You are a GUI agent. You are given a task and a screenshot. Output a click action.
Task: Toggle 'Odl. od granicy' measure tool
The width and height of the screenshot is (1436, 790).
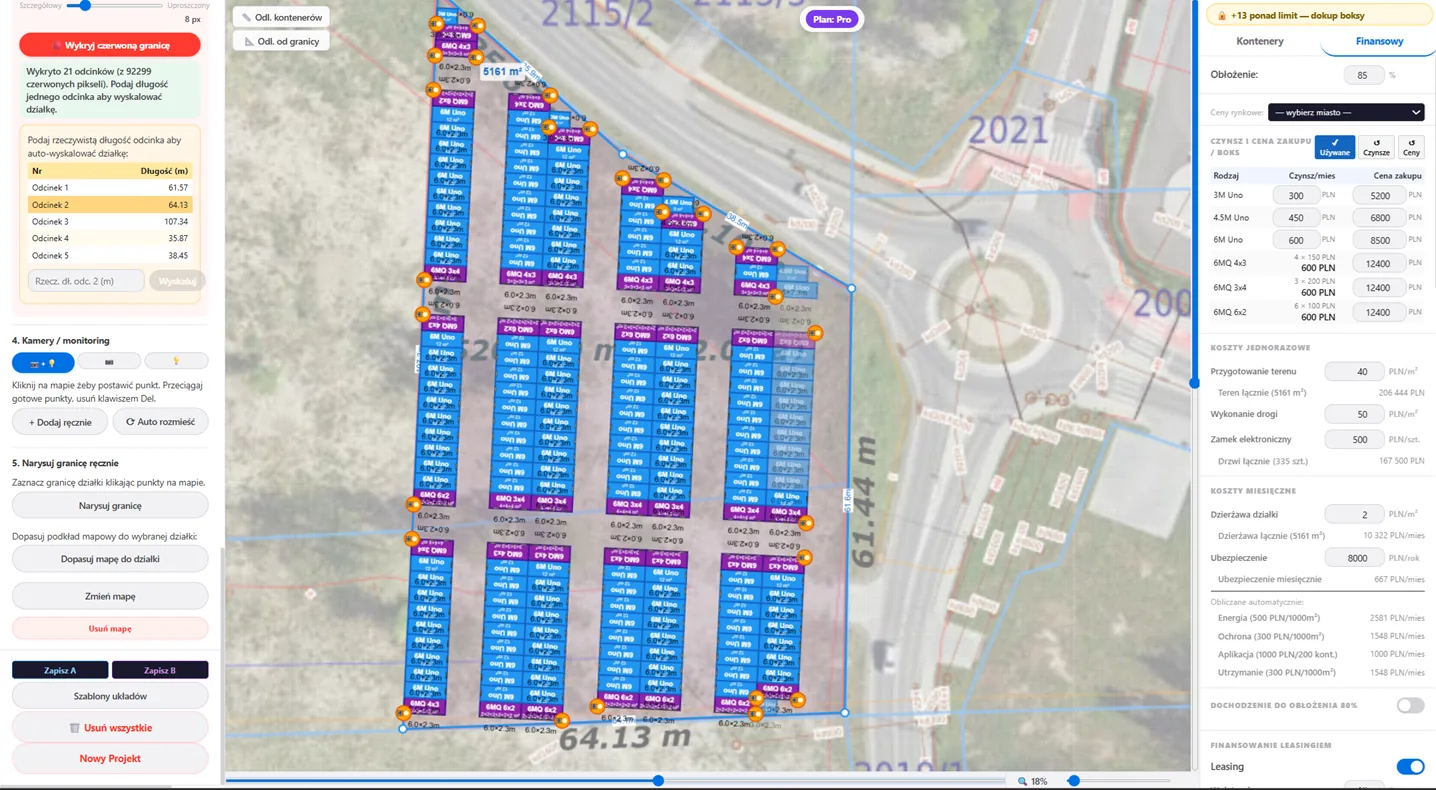click(281, 41)
